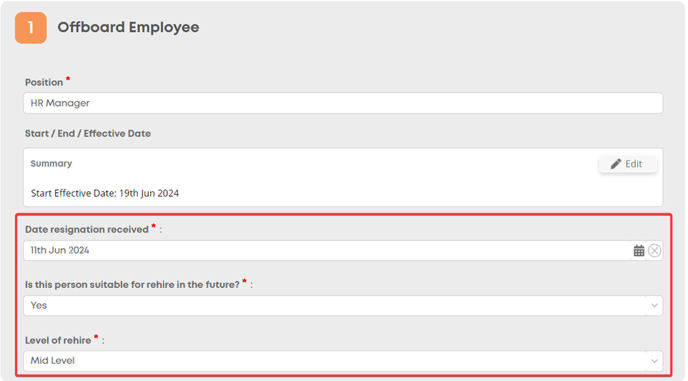This screenshot has height=381, width=688.
Task: Select the step 1 orange badge
Action: tap(31, 28)
